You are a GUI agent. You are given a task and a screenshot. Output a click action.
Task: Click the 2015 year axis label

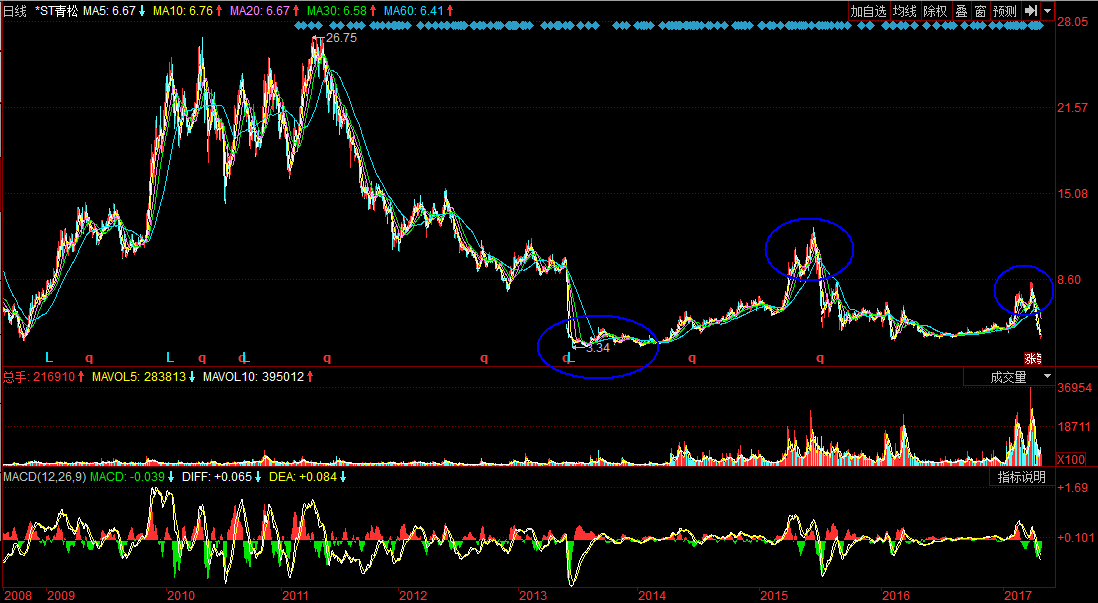(x=774, y=595)
